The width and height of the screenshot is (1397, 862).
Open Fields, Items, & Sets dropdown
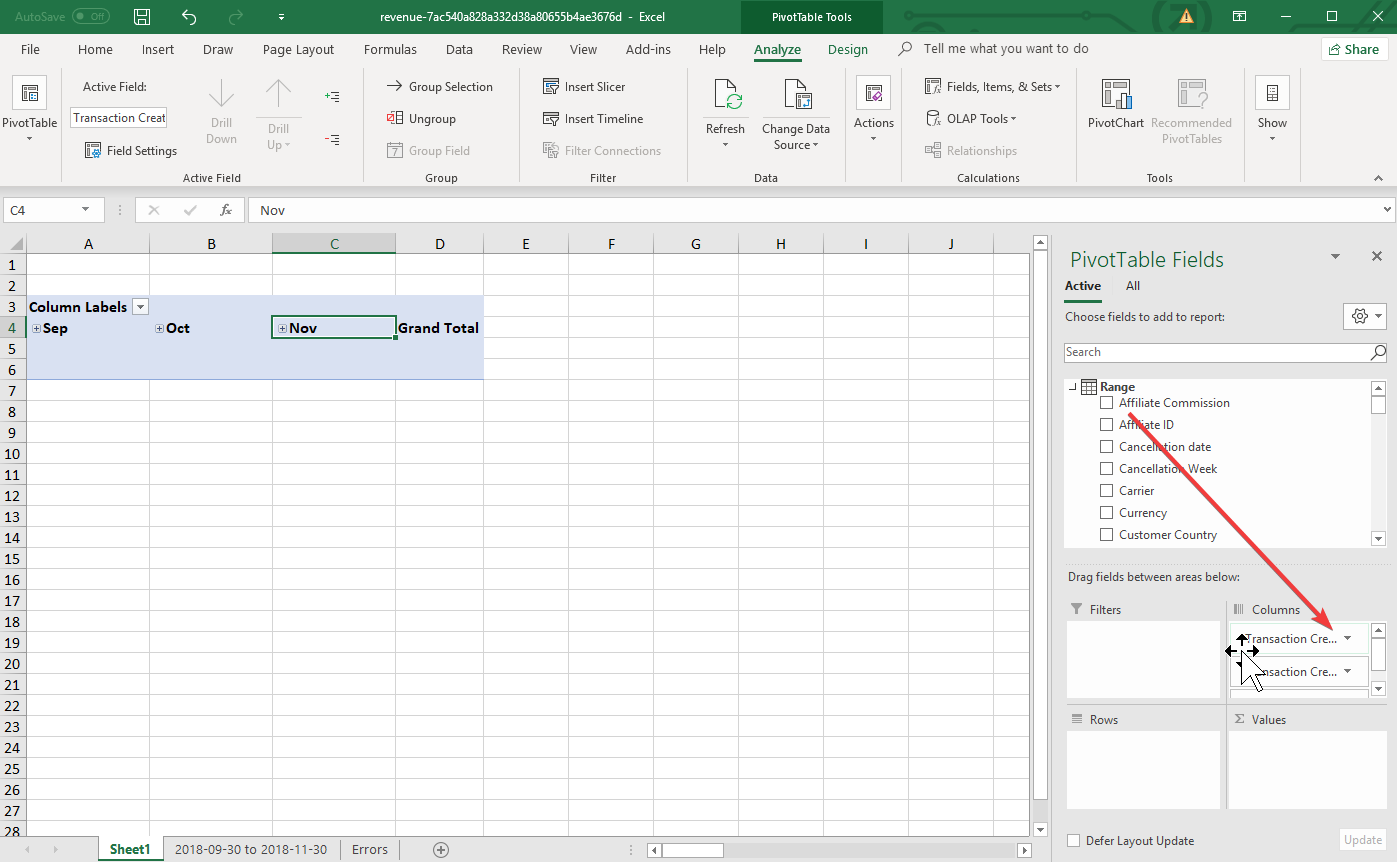pyautogui.click(x=992, y=87)
